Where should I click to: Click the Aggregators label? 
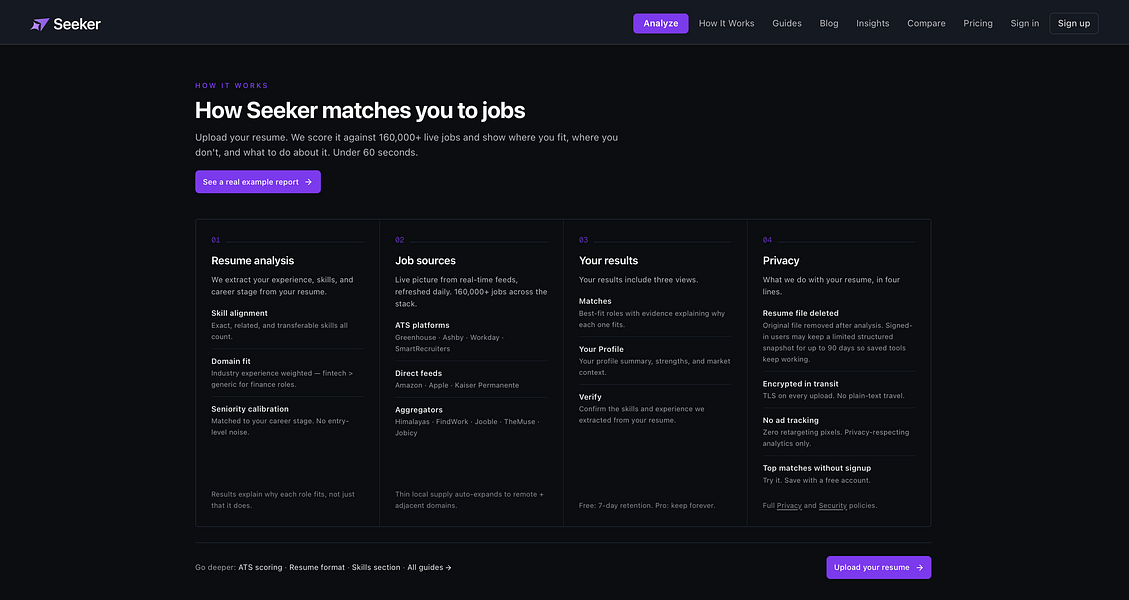419,410
